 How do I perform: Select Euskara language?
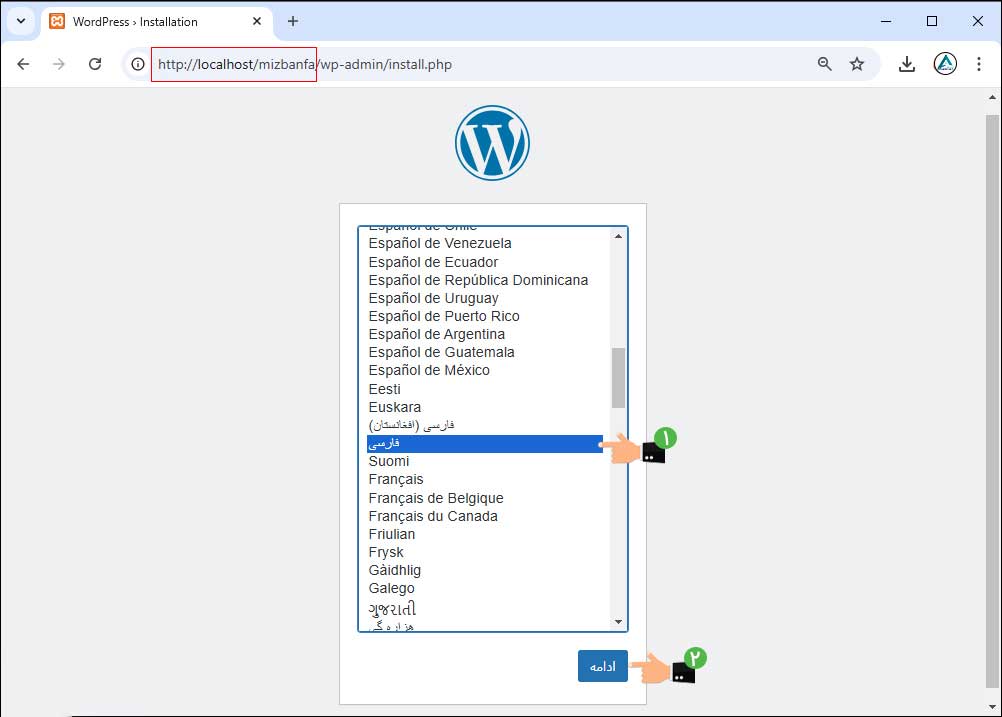[484, 407]
